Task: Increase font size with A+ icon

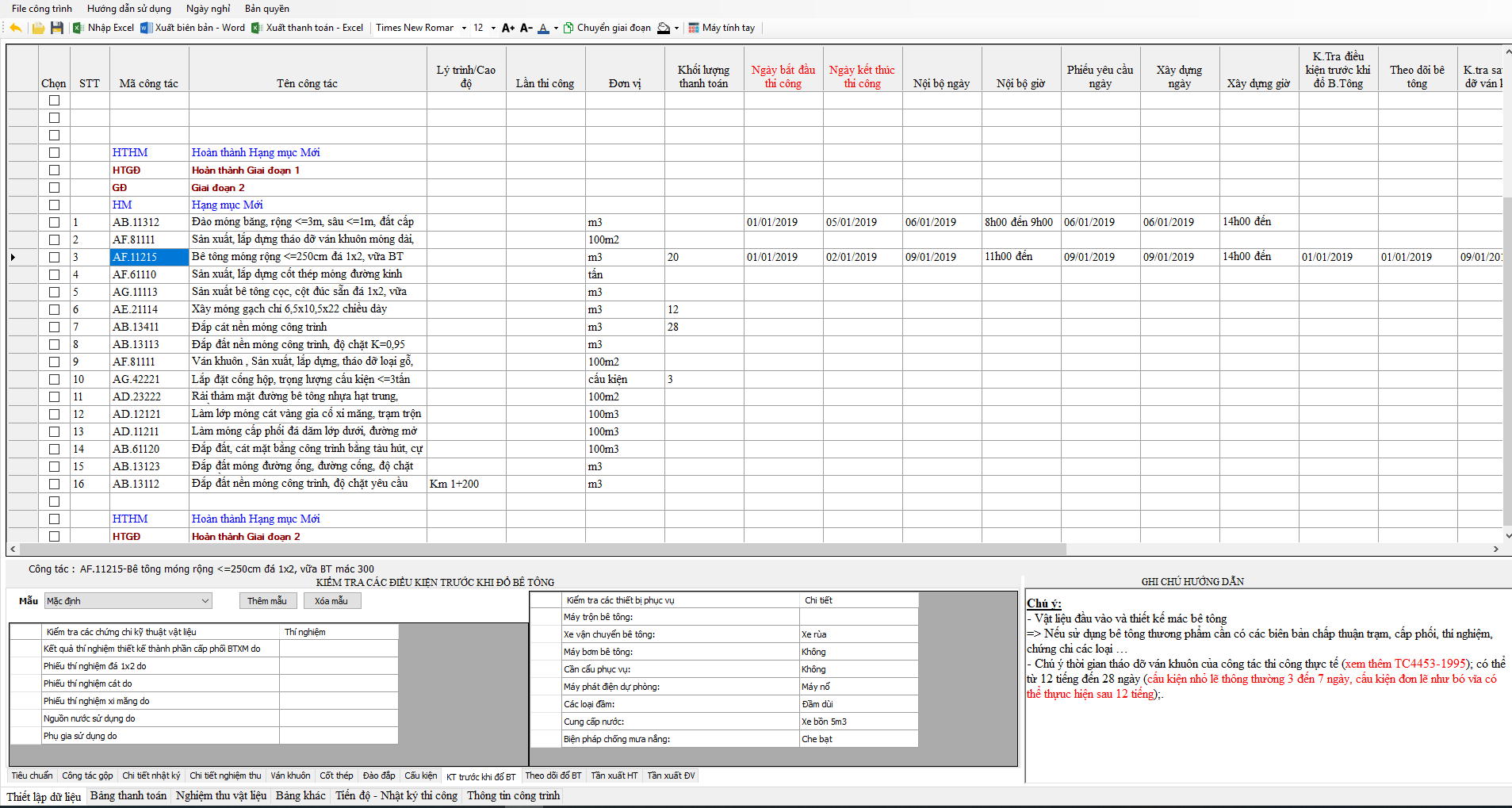Action: pos(508,28)
